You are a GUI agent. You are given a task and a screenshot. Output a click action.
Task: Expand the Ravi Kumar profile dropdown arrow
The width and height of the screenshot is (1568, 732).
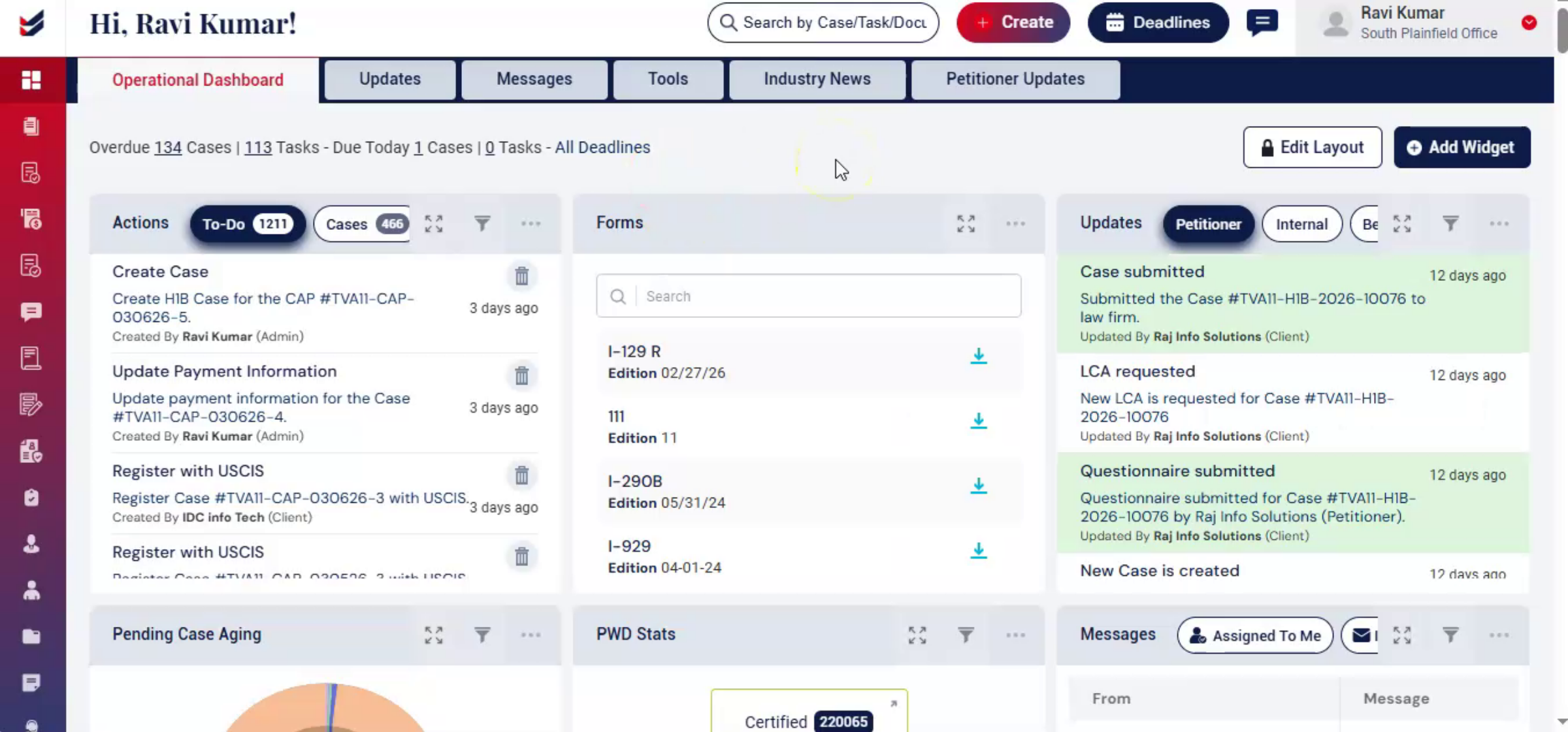(x=1529, y=23)
